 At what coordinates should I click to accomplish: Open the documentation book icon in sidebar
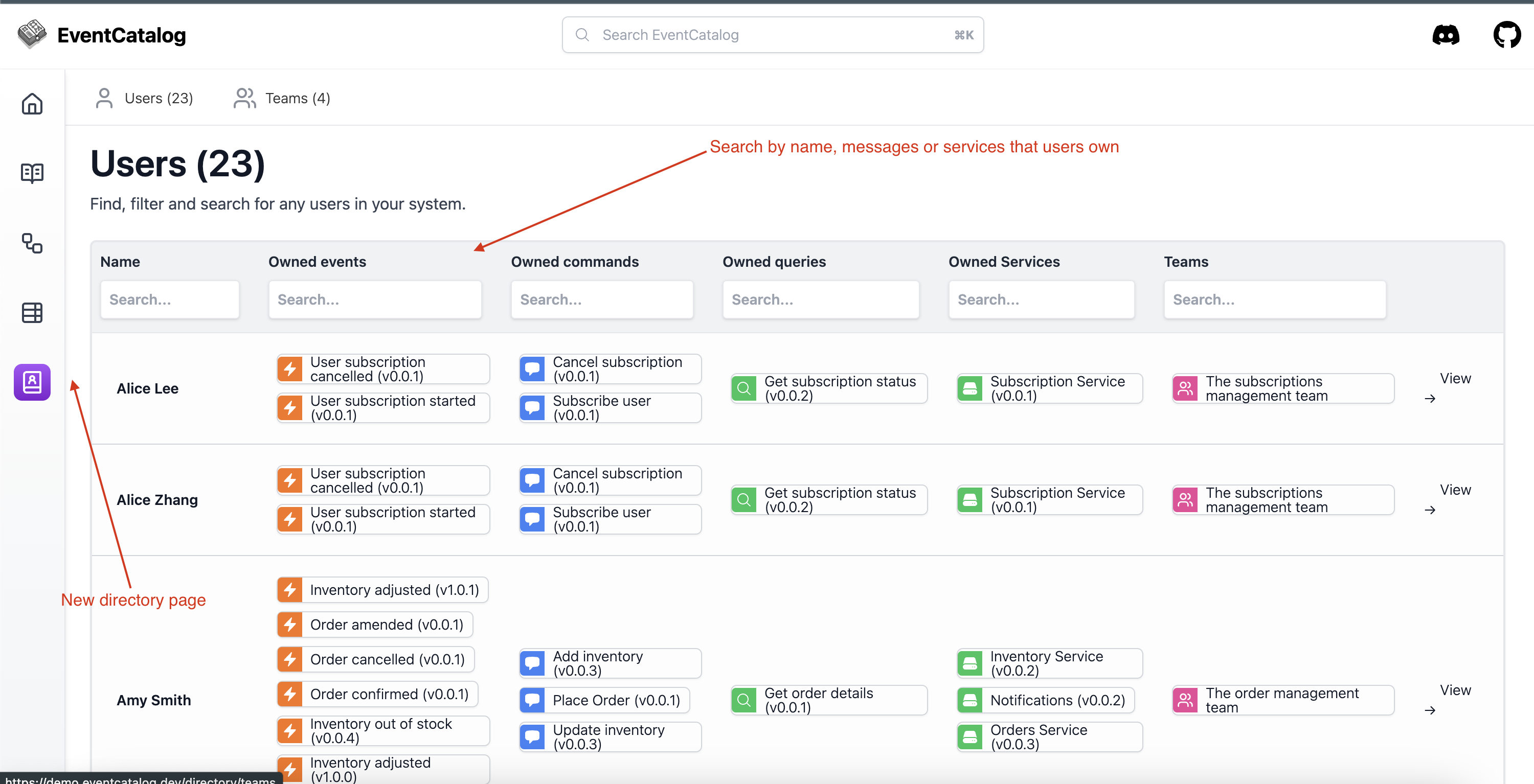[32, 173]
